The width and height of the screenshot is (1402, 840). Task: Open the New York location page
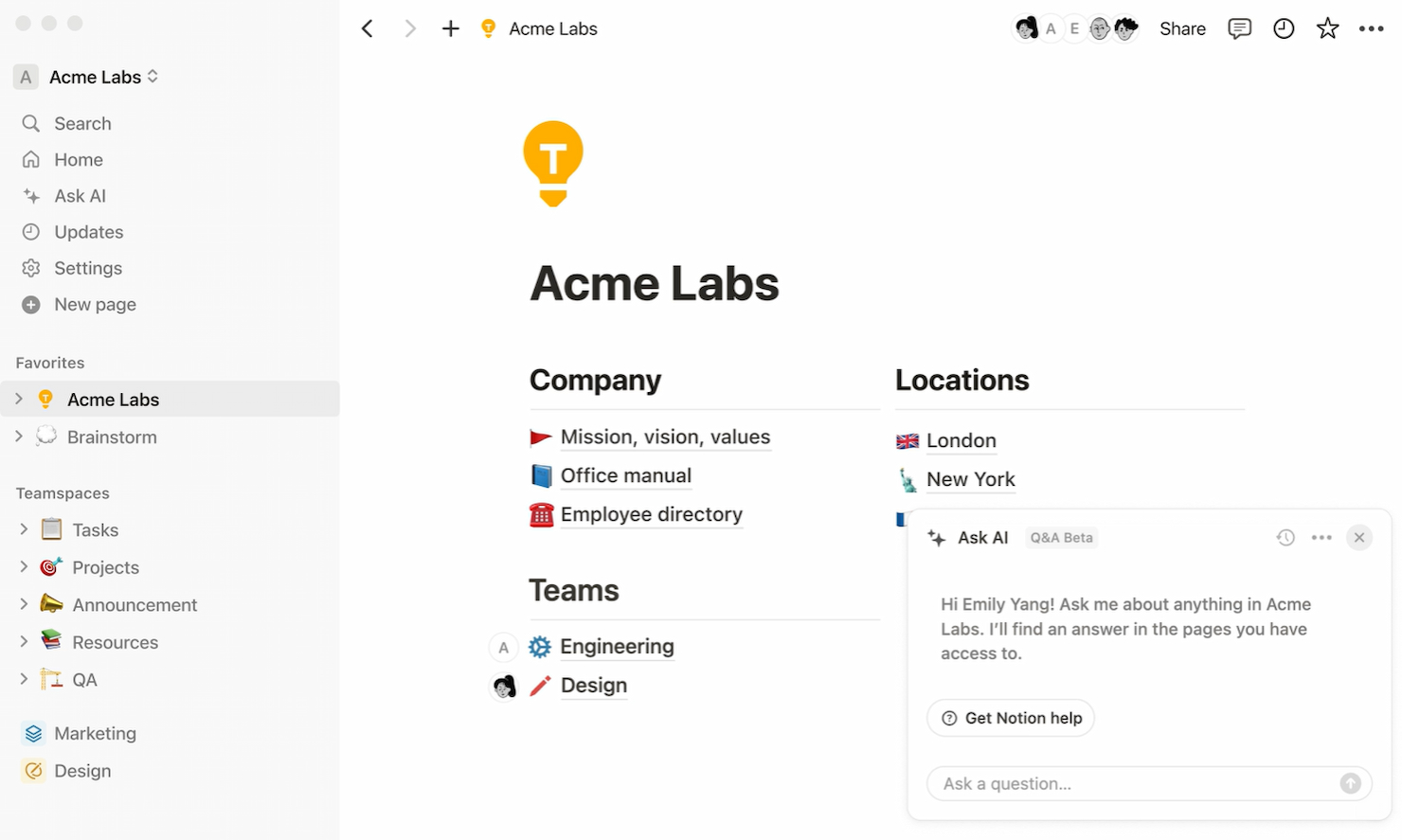pyautogui.click(x=971, y=479)
